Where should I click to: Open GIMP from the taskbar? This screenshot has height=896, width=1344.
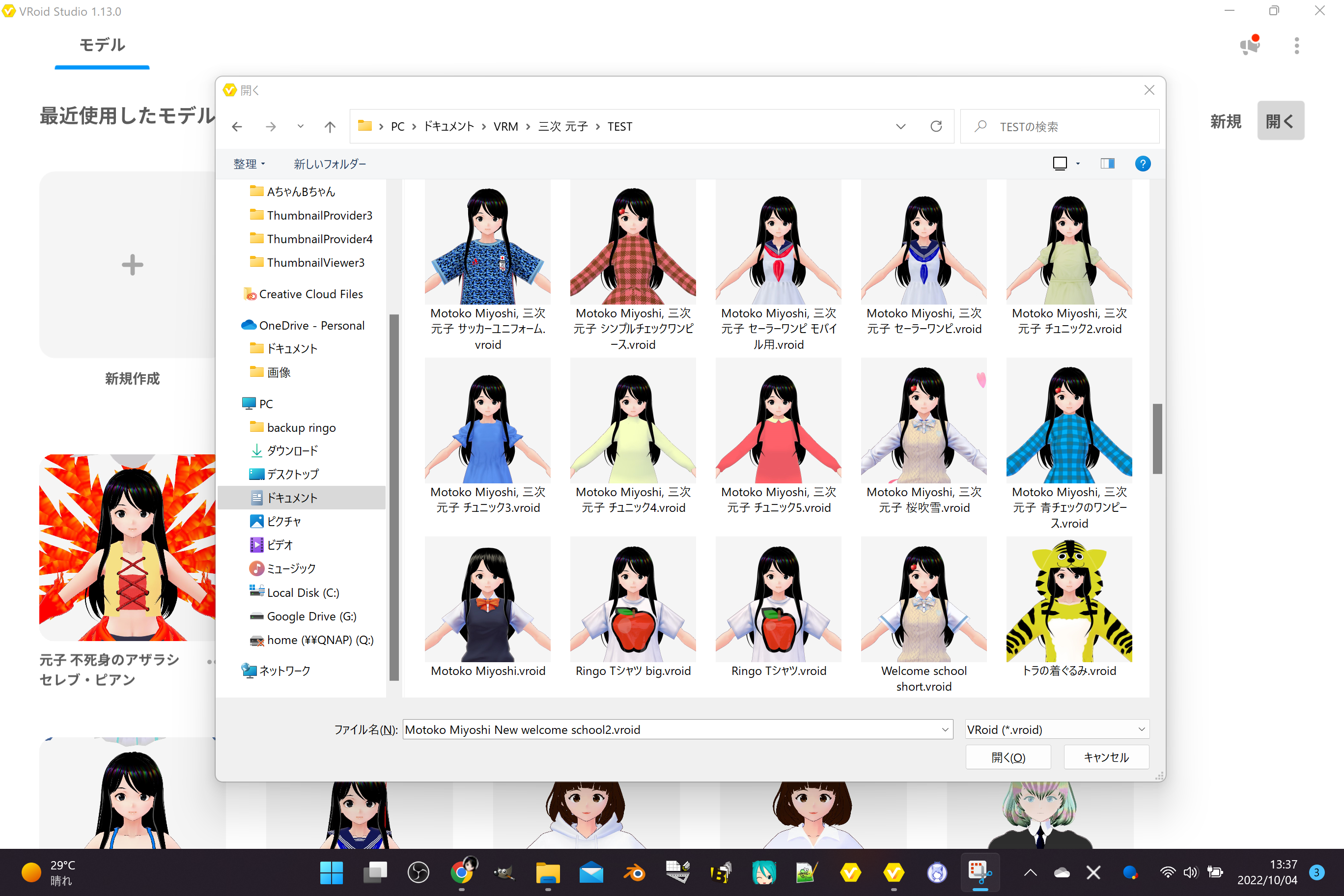504,872
